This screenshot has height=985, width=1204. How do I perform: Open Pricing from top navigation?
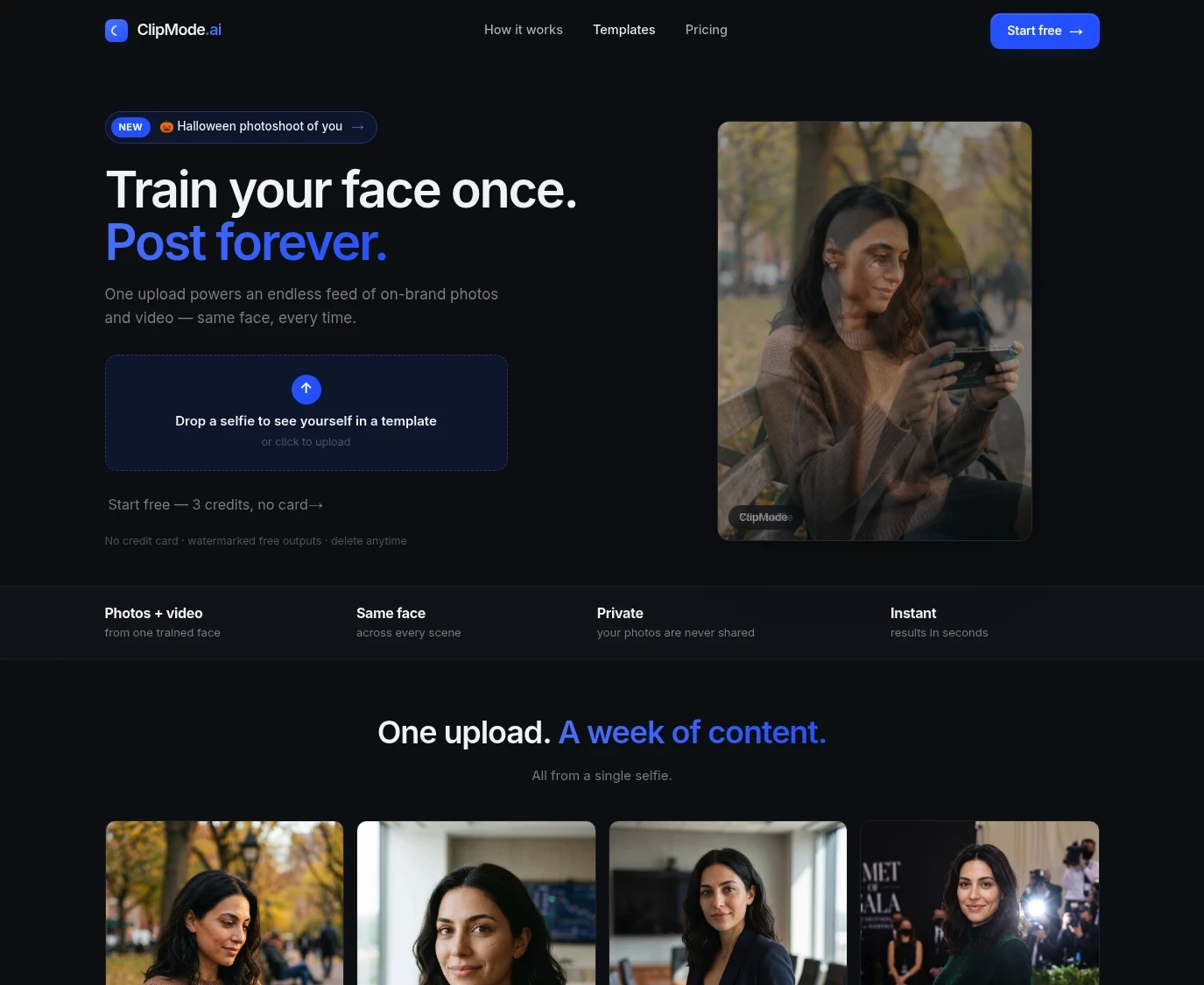point(706,30)
